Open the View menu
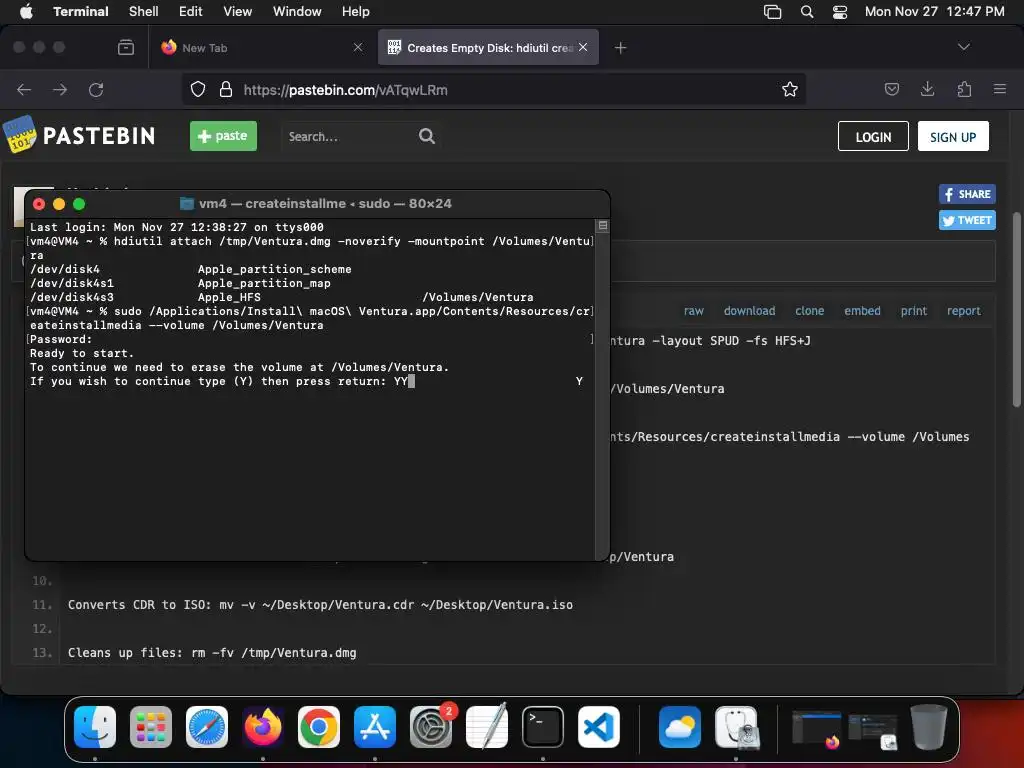Screen dimensions: 1024x768 click(x=237, y=11)
